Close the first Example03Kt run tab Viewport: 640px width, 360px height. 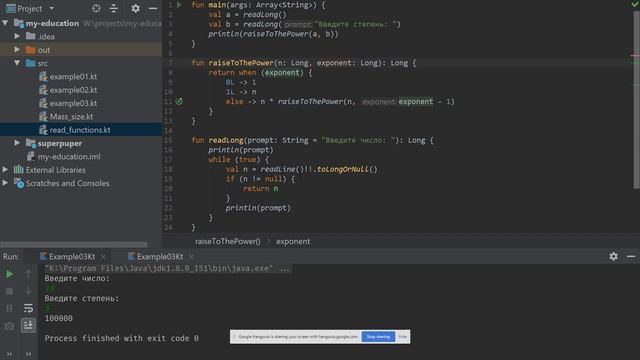click(103, 257)
